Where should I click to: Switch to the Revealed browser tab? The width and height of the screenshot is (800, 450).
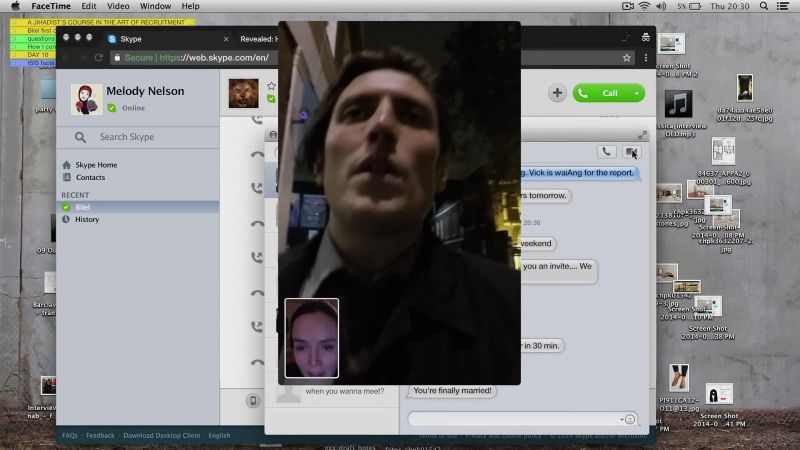tap(259, 39)
